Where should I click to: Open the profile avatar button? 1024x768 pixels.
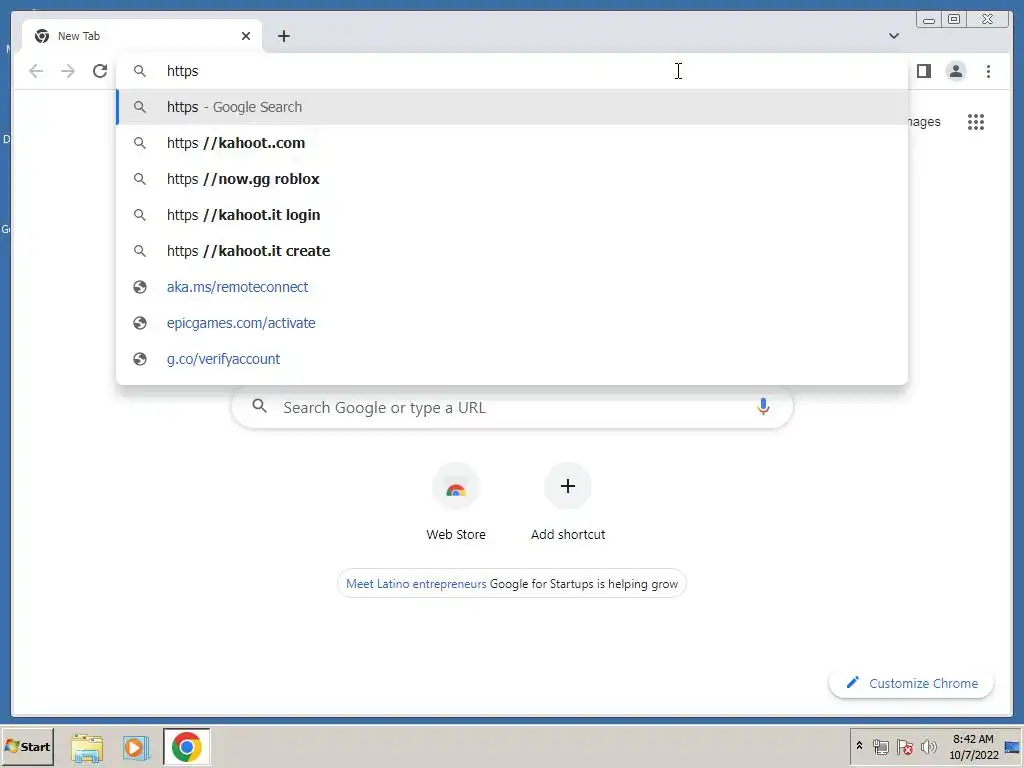point(955,71)
